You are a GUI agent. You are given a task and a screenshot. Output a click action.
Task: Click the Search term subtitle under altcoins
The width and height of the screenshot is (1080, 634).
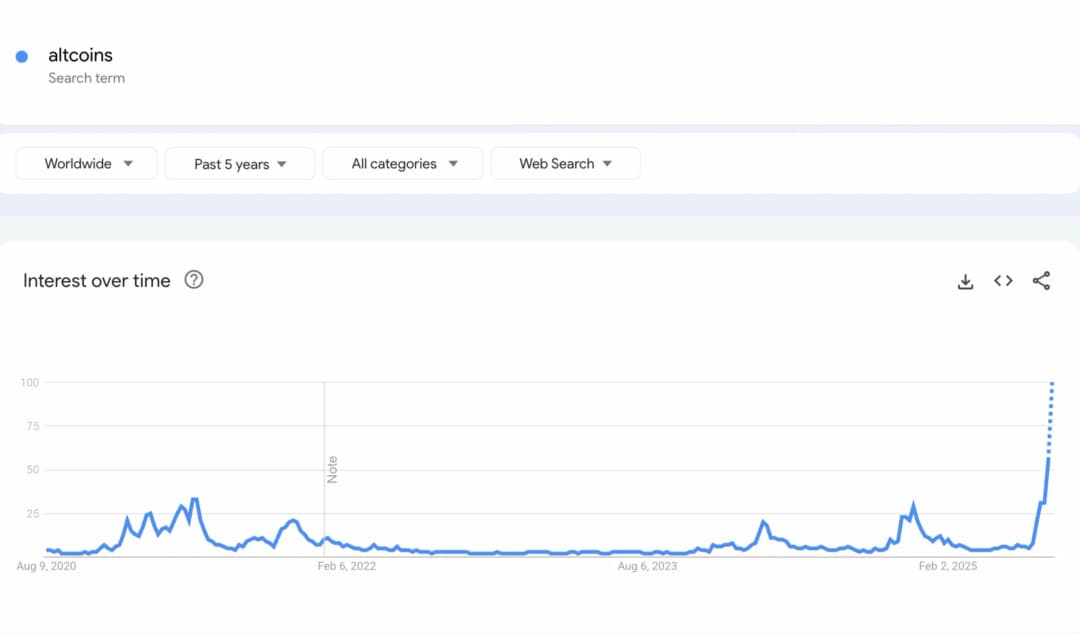pos(86,78)
